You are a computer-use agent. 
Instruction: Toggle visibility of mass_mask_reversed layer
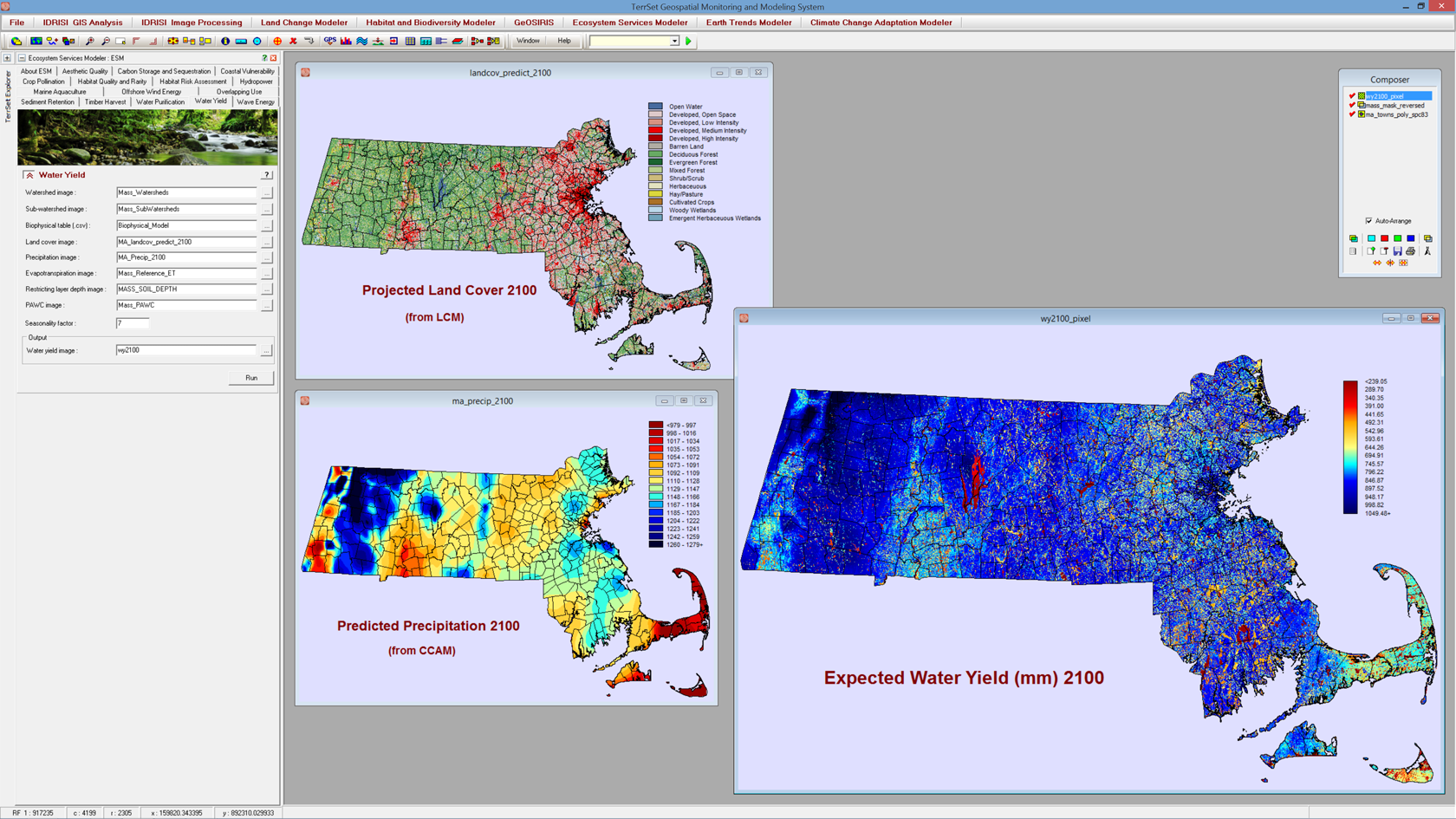click(1352, 105)
